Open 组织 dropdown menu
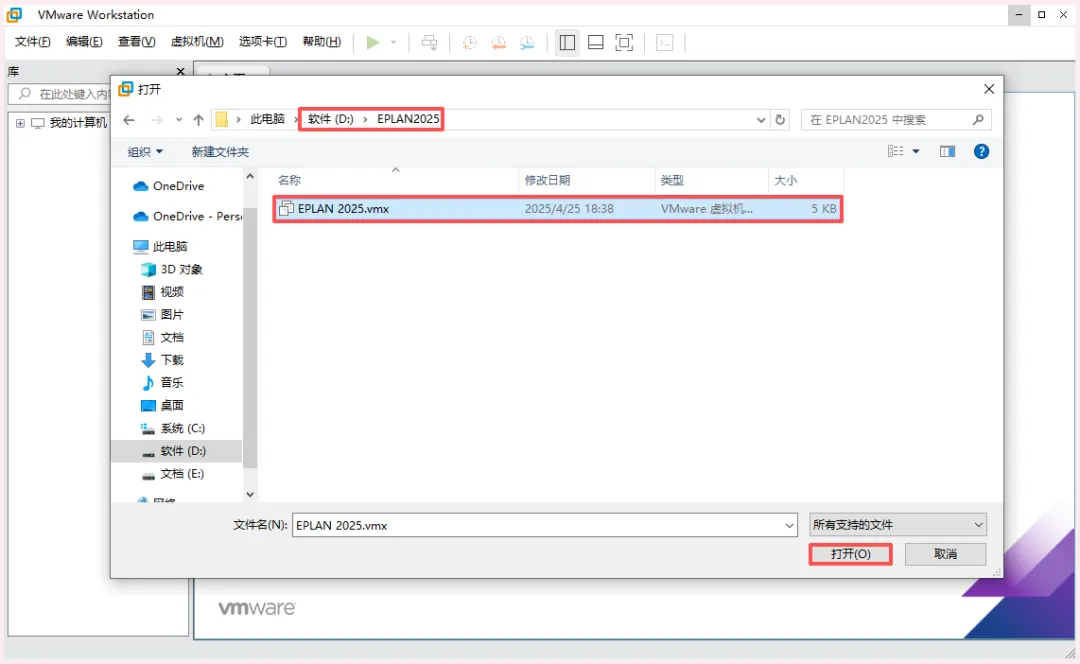 coord(145,152)
